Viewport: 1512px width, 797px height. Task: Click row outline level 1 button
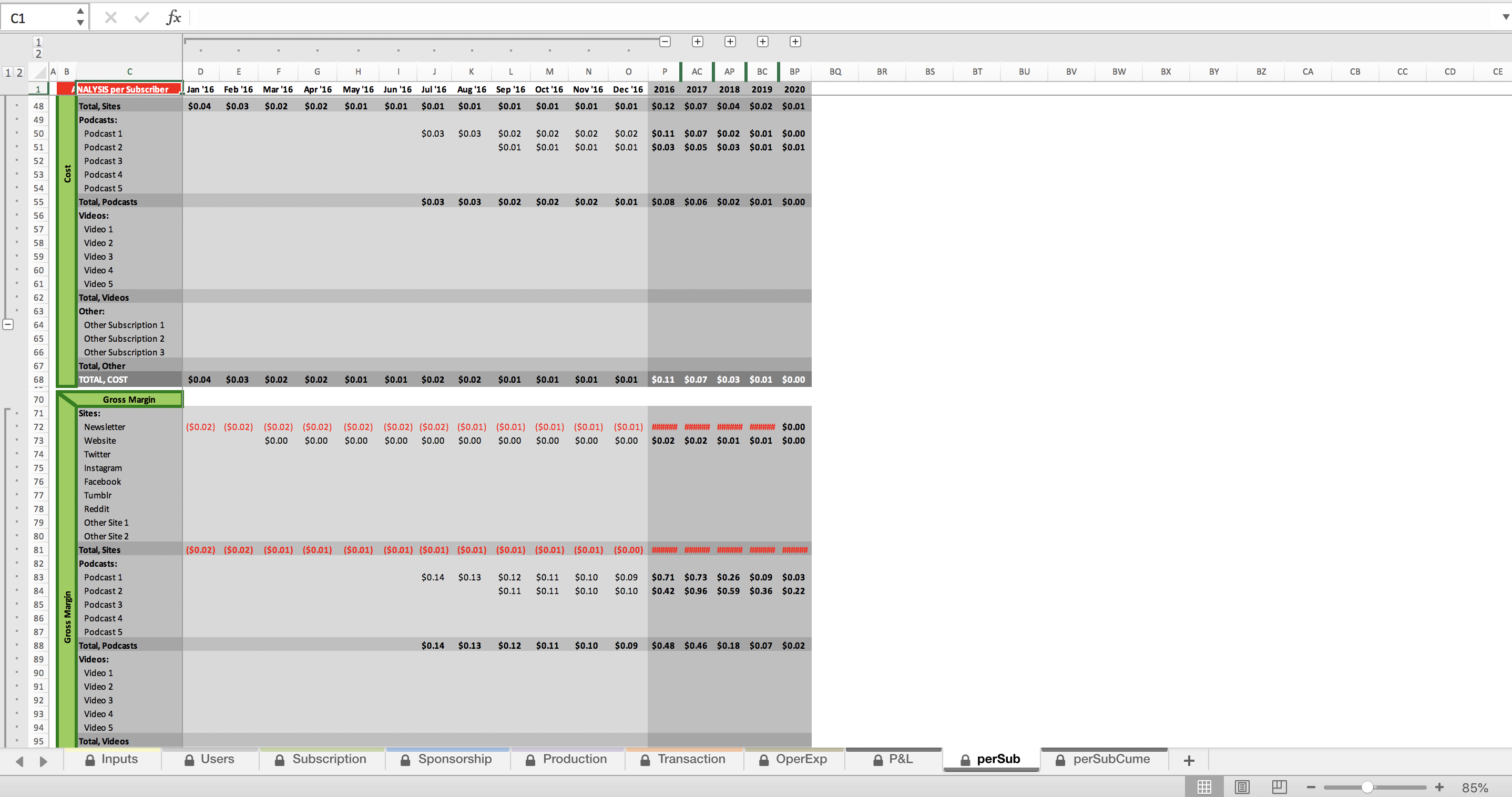(8, 72)
